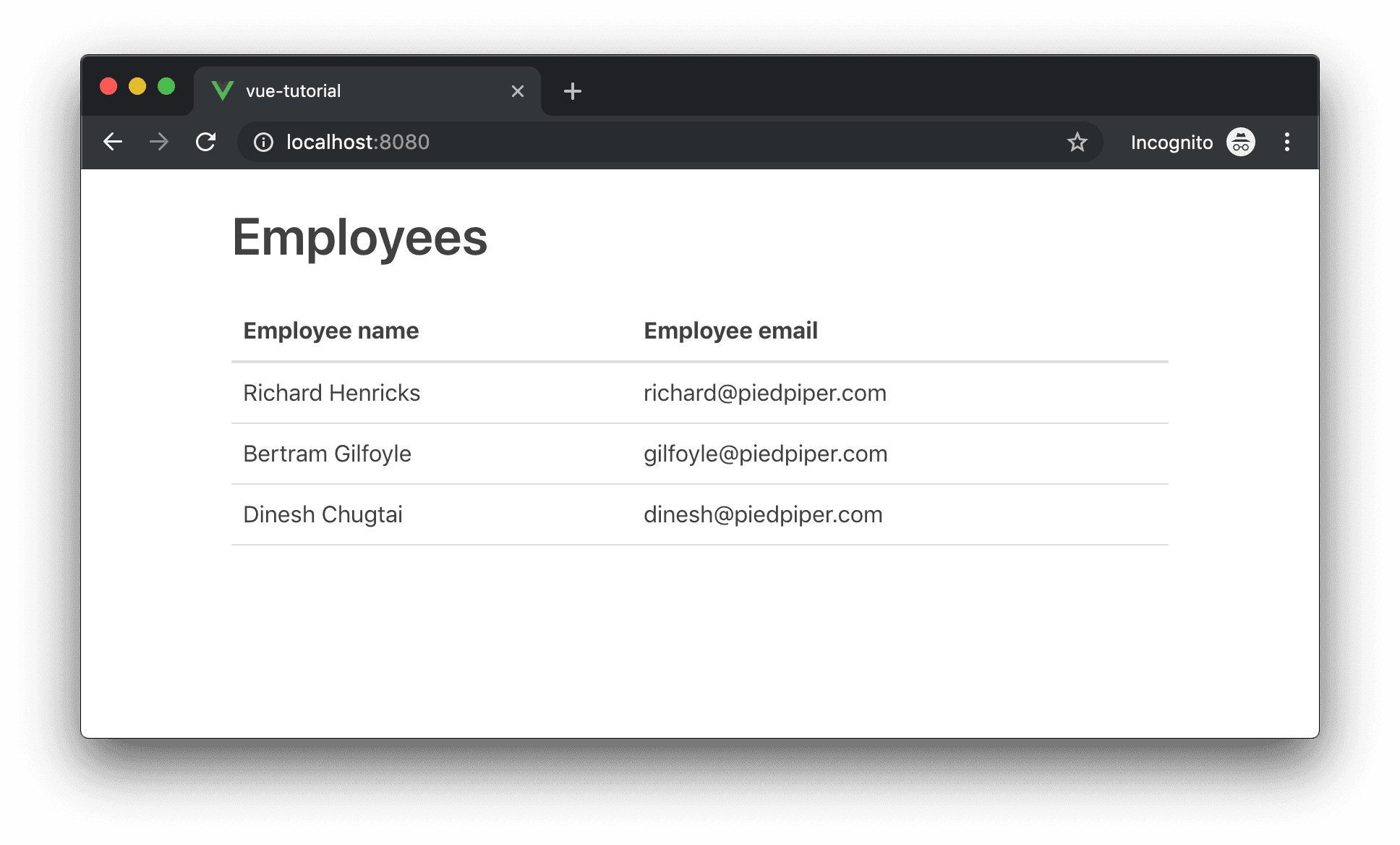Click the browser forward arrow
Viewport: 1400px width, 845px height.
pos(159,142)
